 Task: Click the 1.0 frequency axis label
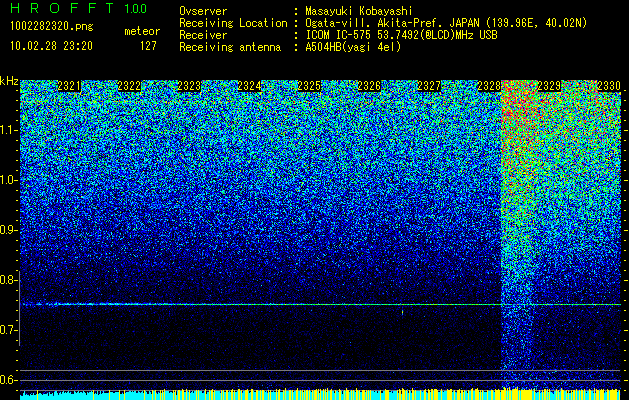pyautogui.click(x=8, y=180)
